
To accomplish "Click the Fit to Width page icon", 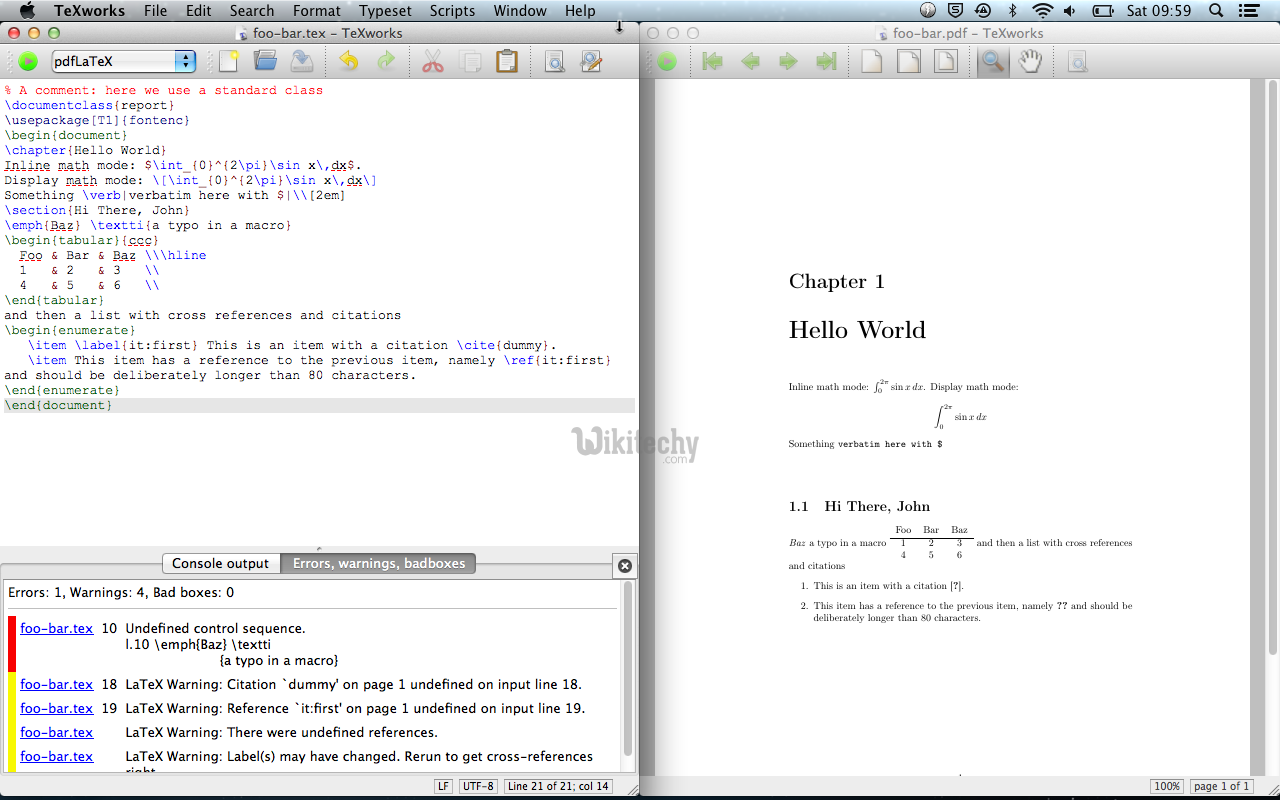I will point(908,62).
